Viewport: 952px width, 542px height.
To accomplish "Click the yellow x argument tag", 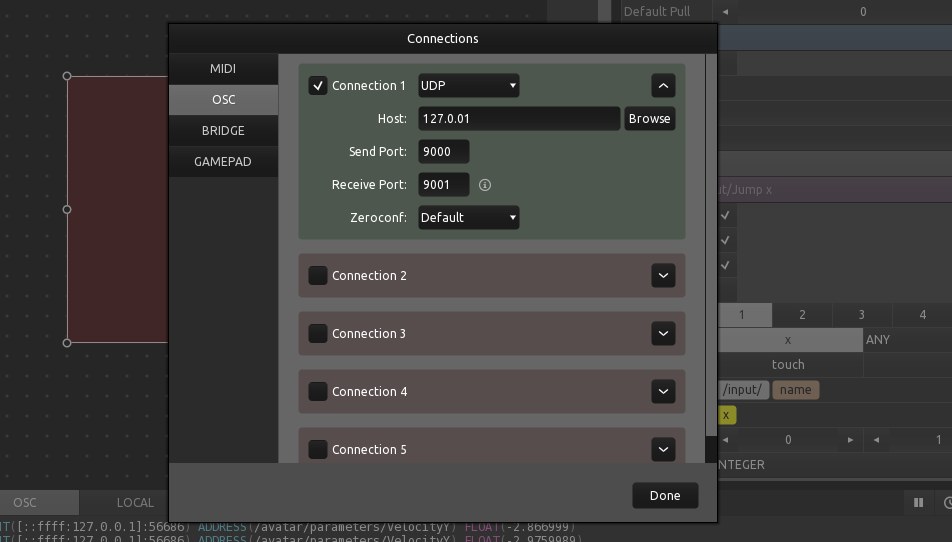I will (726, 415).
